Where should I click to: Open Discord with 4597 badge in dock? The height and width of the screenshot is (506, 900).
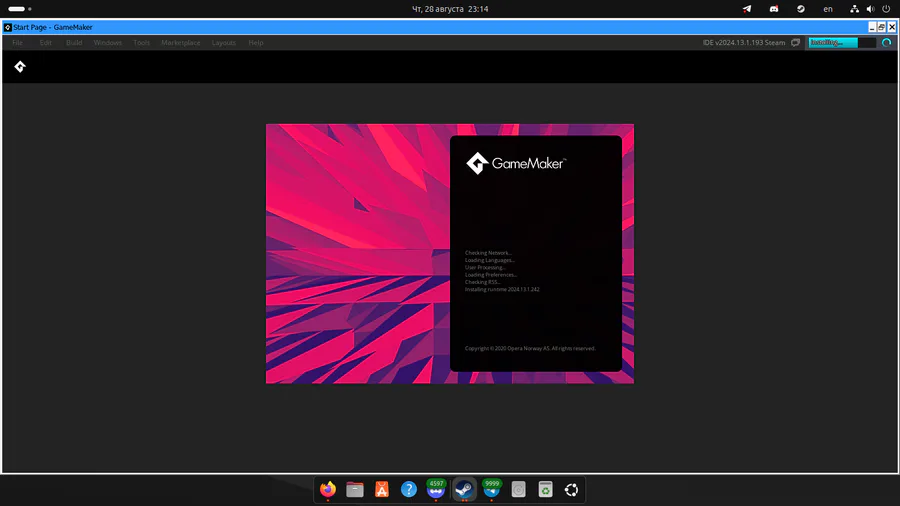436,489
